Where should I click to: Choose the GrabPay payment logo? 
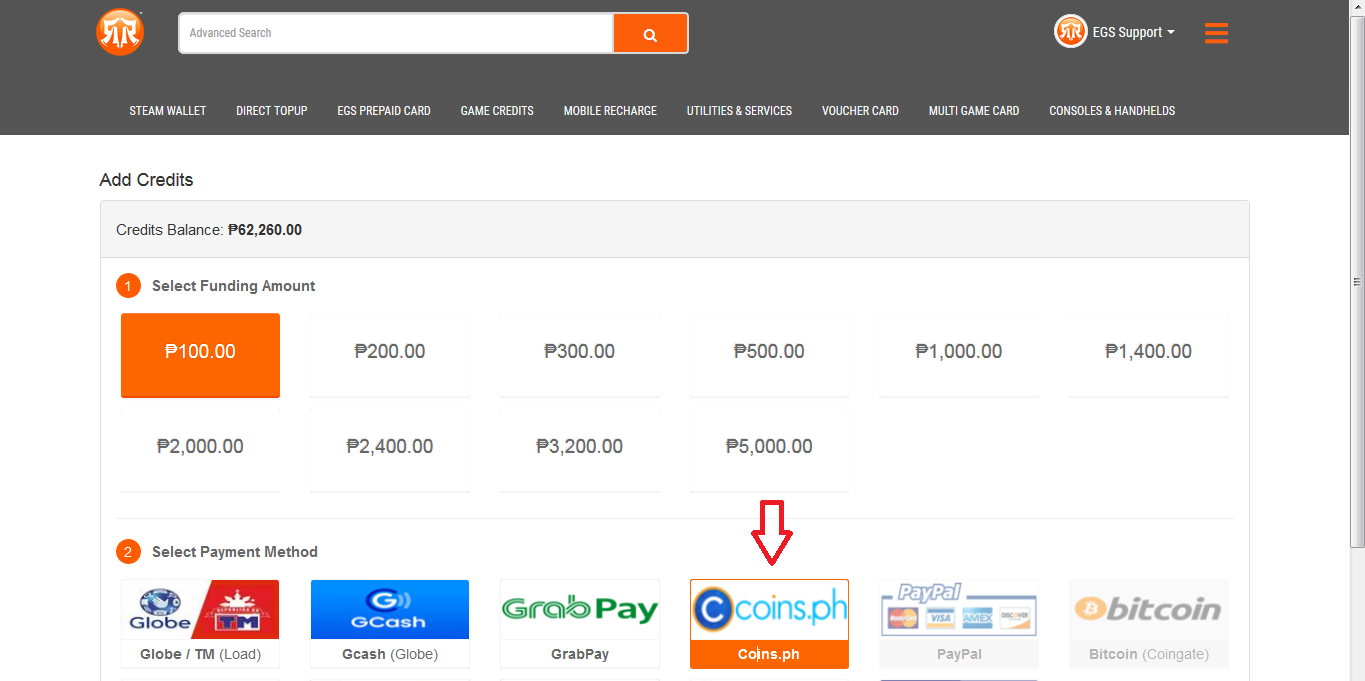click(x=580, y=609)
